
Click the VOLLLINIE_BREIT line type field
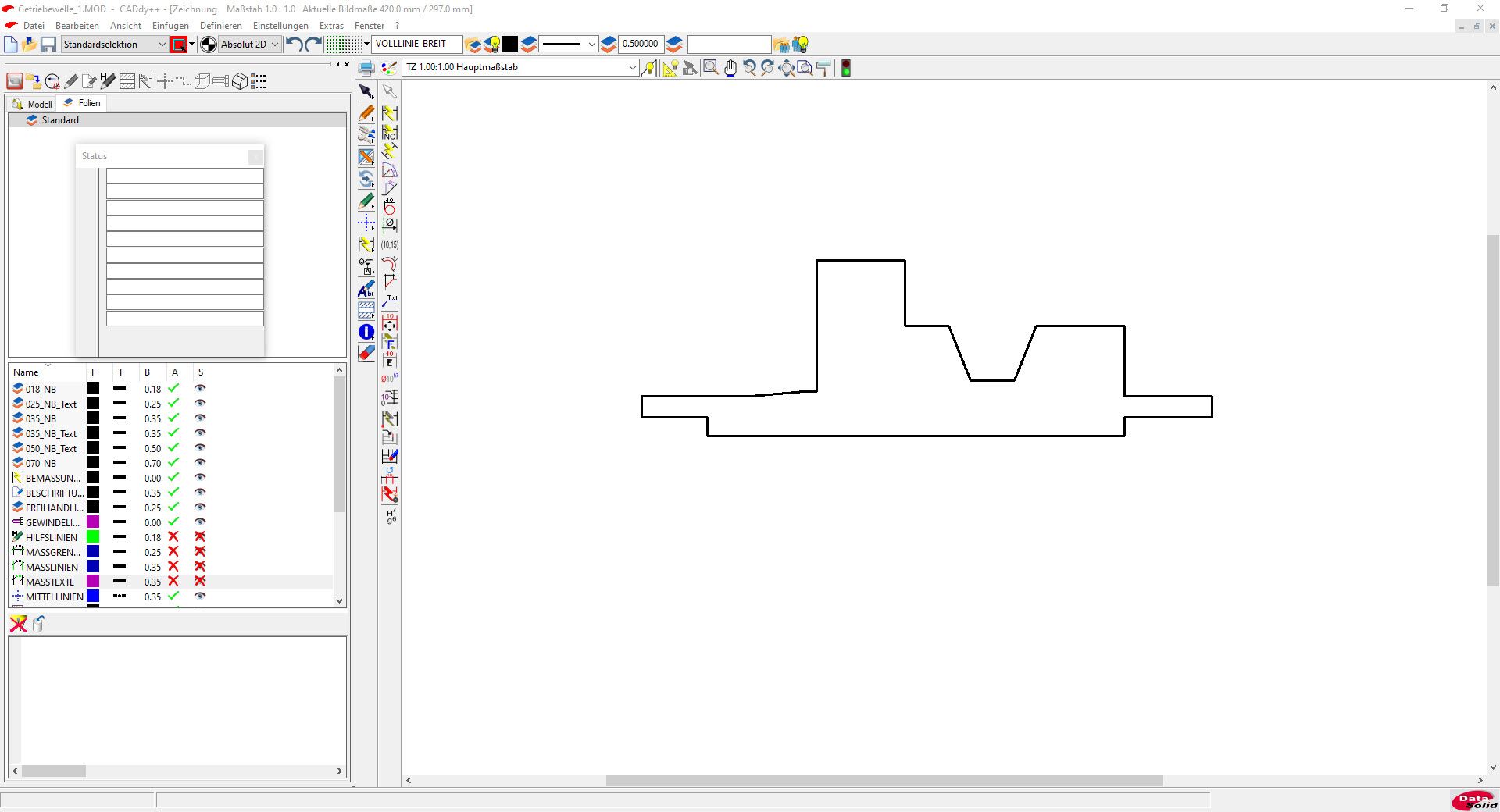pyautogui.click(x=417, y=45)
